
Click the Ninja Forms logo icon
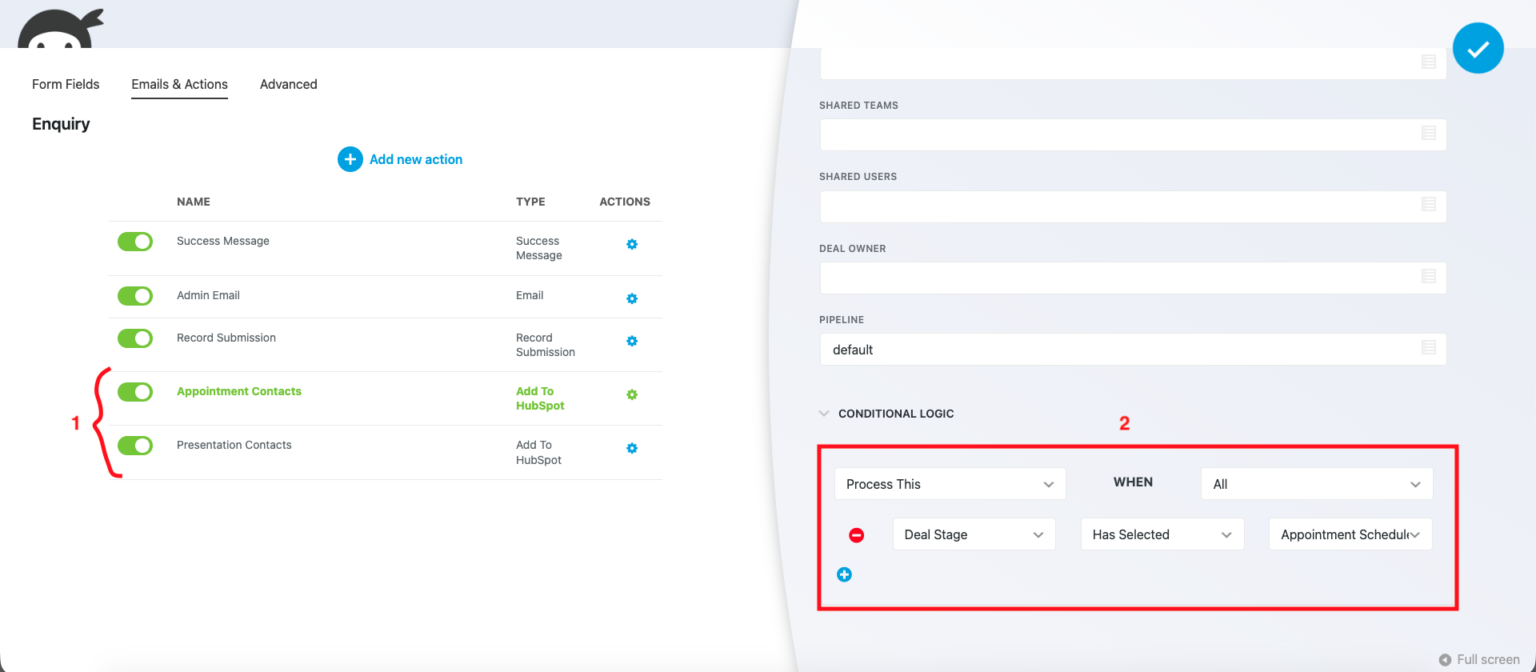click(x=60, y=28)
